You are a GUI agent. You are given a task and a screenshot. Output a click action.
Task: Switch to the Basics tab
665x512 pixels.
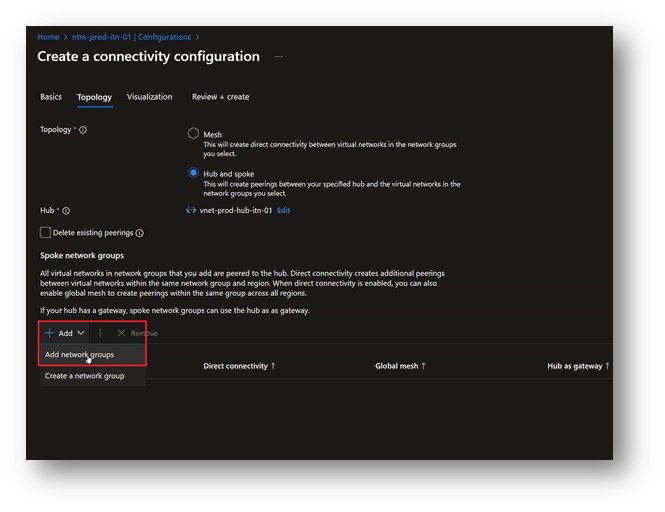point(51,97)
